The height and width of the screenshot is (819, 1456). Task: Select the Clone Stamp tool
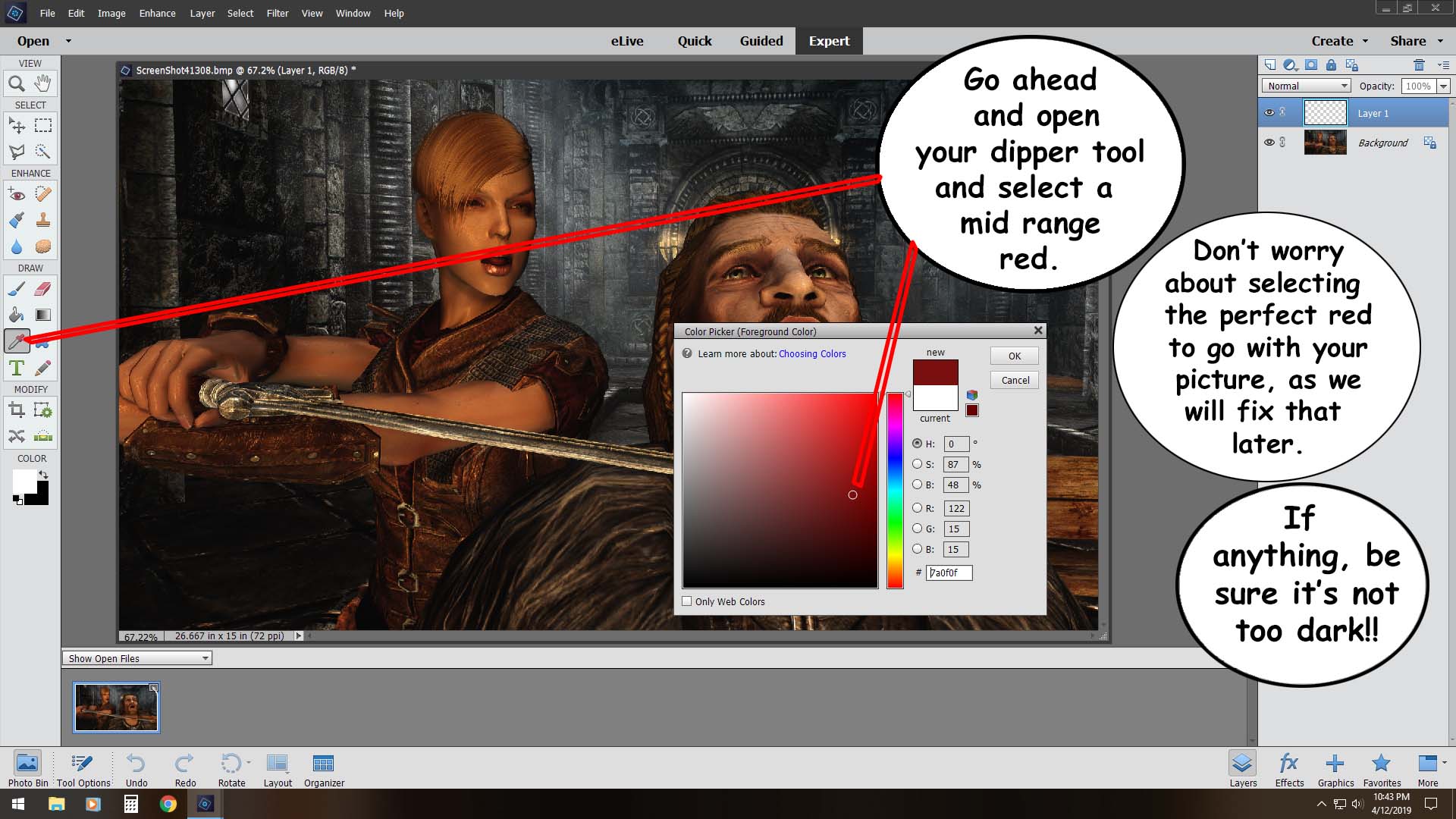[43, 220]
